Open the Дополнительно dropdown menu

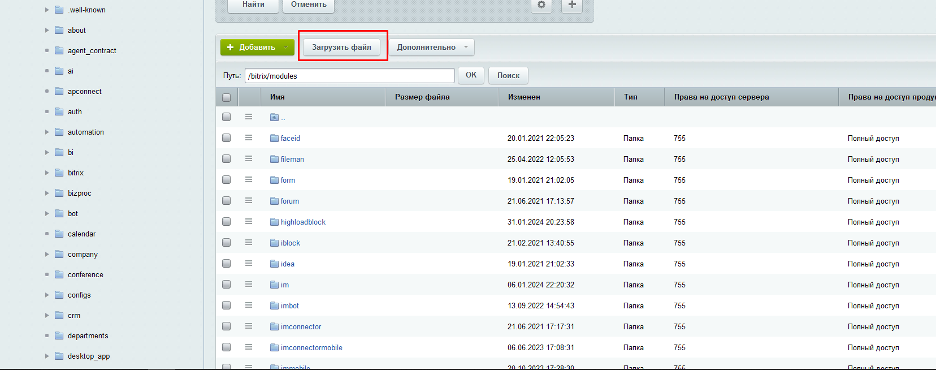[x=432, y=48]
